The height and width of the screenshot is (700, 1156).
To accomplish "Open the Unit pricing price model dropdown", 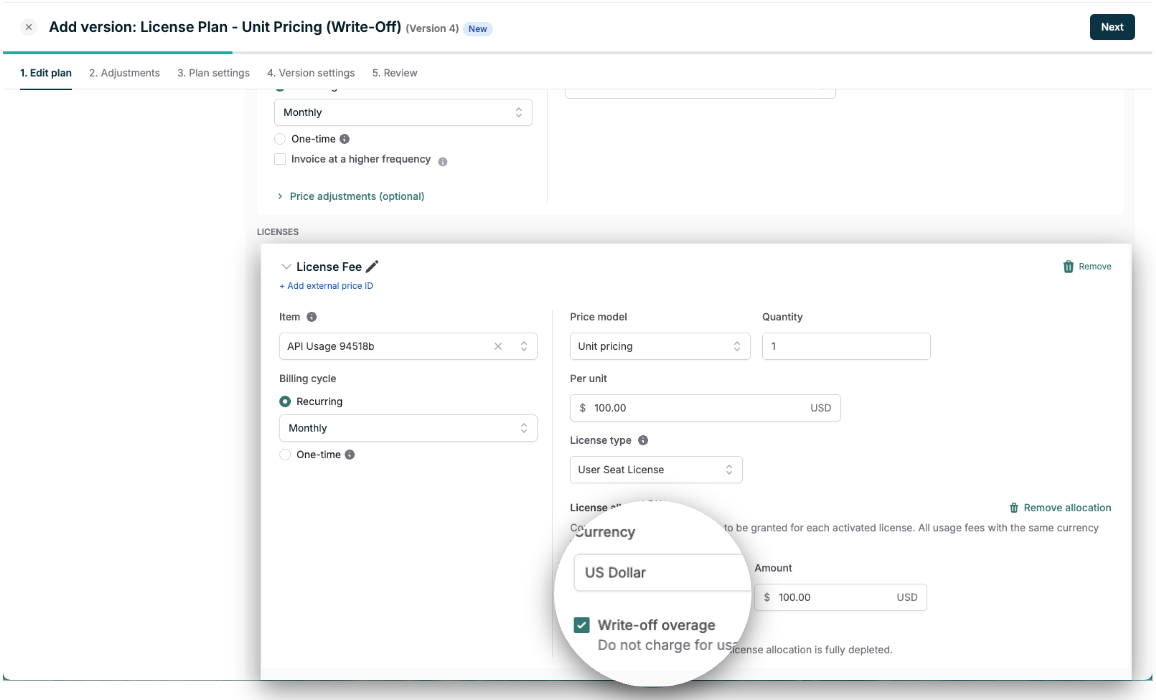I will tap(660, 346).
